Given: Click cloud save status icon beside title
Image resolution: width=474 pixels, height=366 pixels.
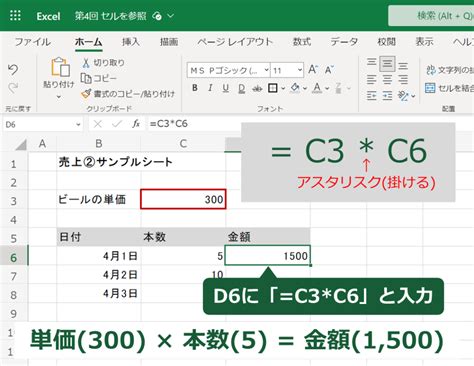Looking at the screenshot, I should (x=157, y=16).
